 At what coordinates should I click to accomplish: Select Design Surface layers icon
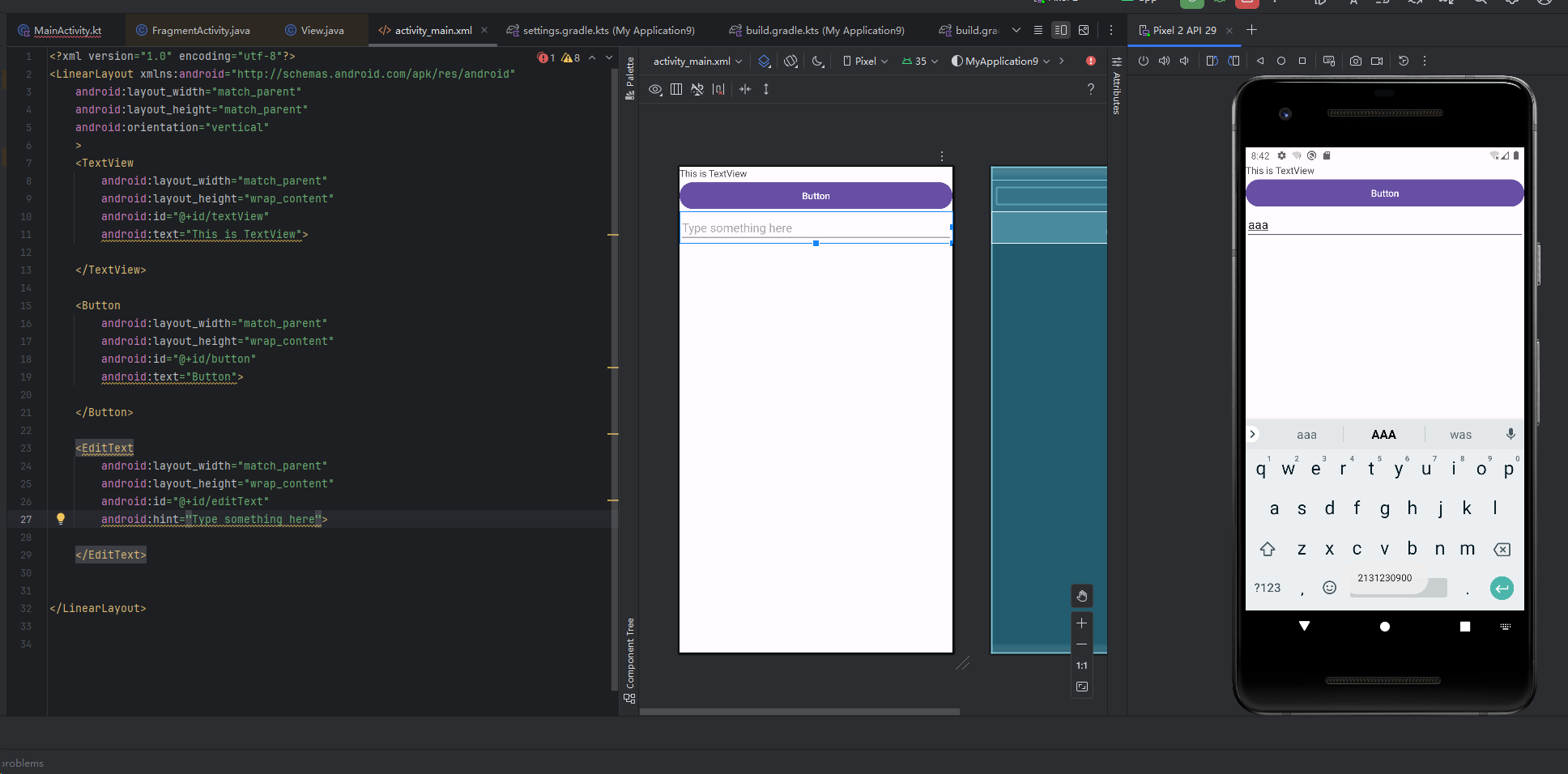(x=764, y=61)
